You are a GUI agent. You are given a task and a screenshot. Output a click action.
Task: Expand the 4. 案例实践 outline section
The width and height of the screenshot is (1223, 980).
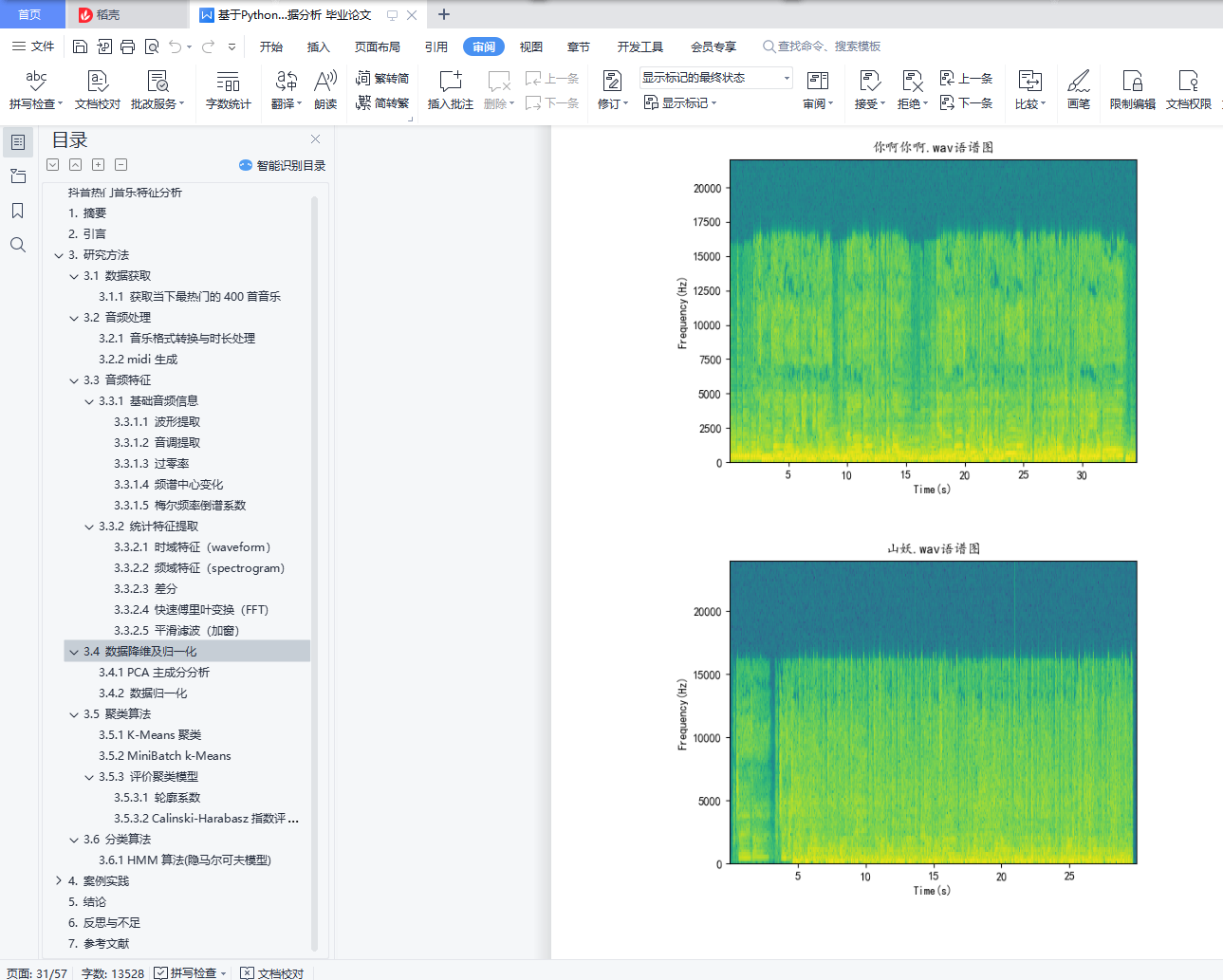[x=59, y=881]
